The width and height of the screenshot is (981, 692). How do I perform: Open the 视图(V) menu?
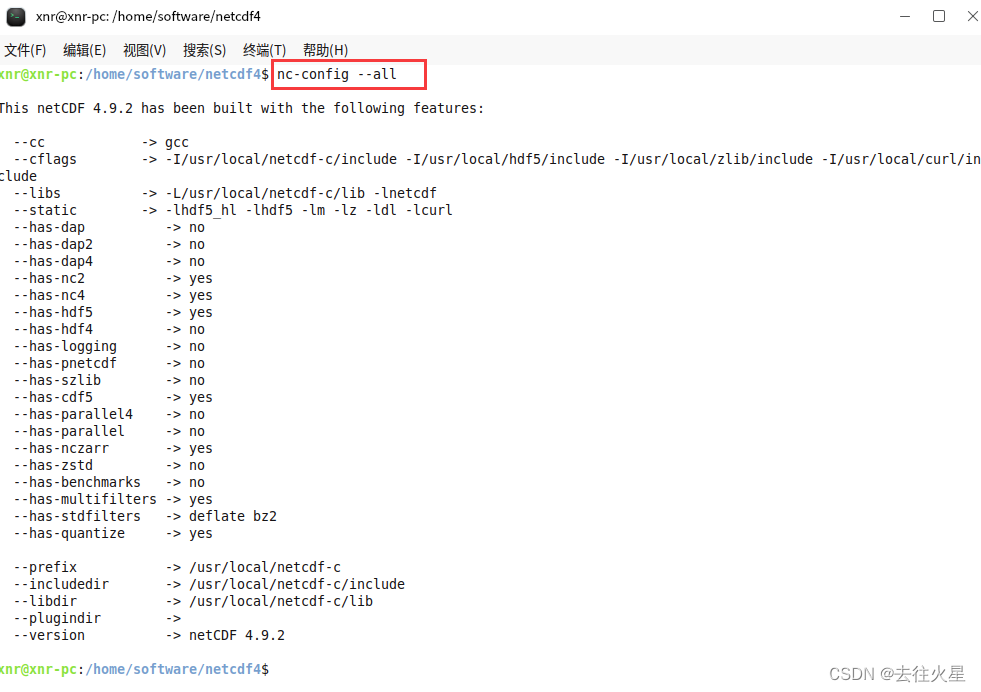144,50
